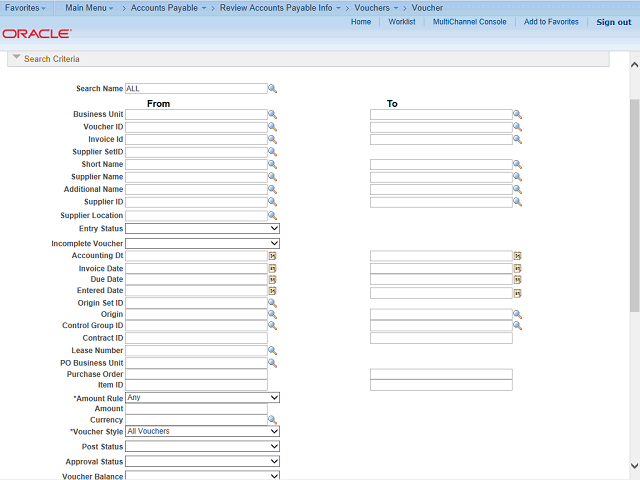Viewport: 640px width, 480px height.
Task: Click the Oracle logo
Action: click(37, 33)
